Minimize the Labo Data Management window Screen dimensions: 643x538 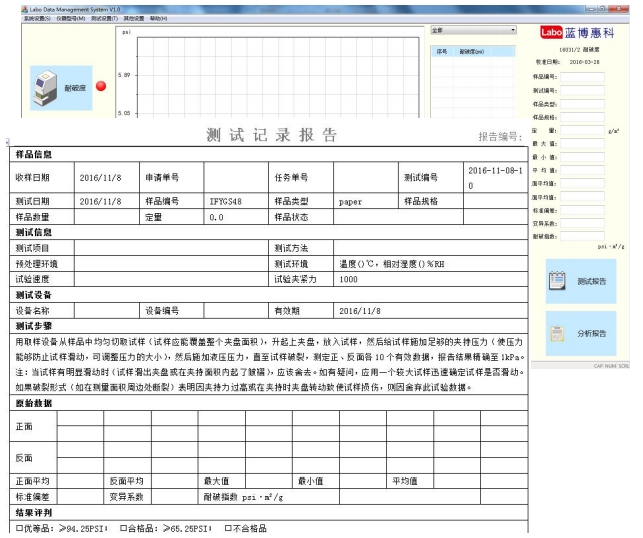pos(591,9)
